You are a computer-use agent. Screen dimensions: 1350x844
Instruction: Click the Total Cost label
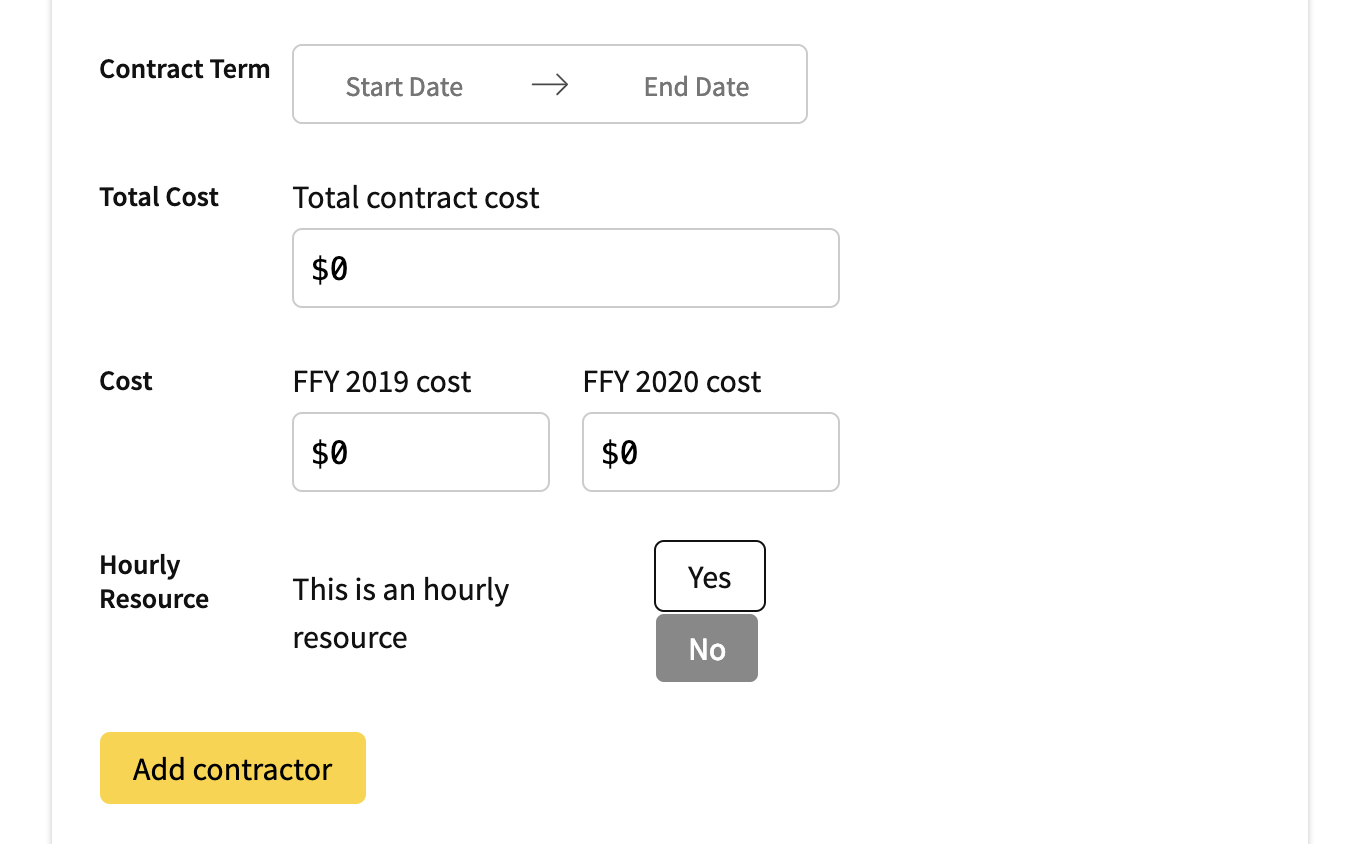click(x=158, y=197)
